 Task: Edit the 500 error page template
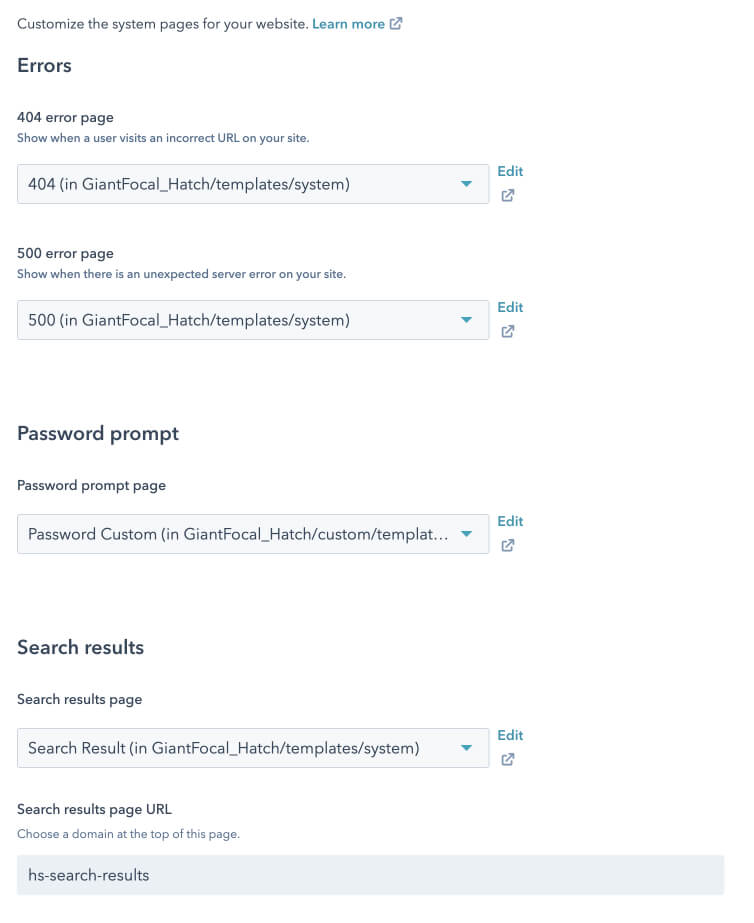pos(510,308)
